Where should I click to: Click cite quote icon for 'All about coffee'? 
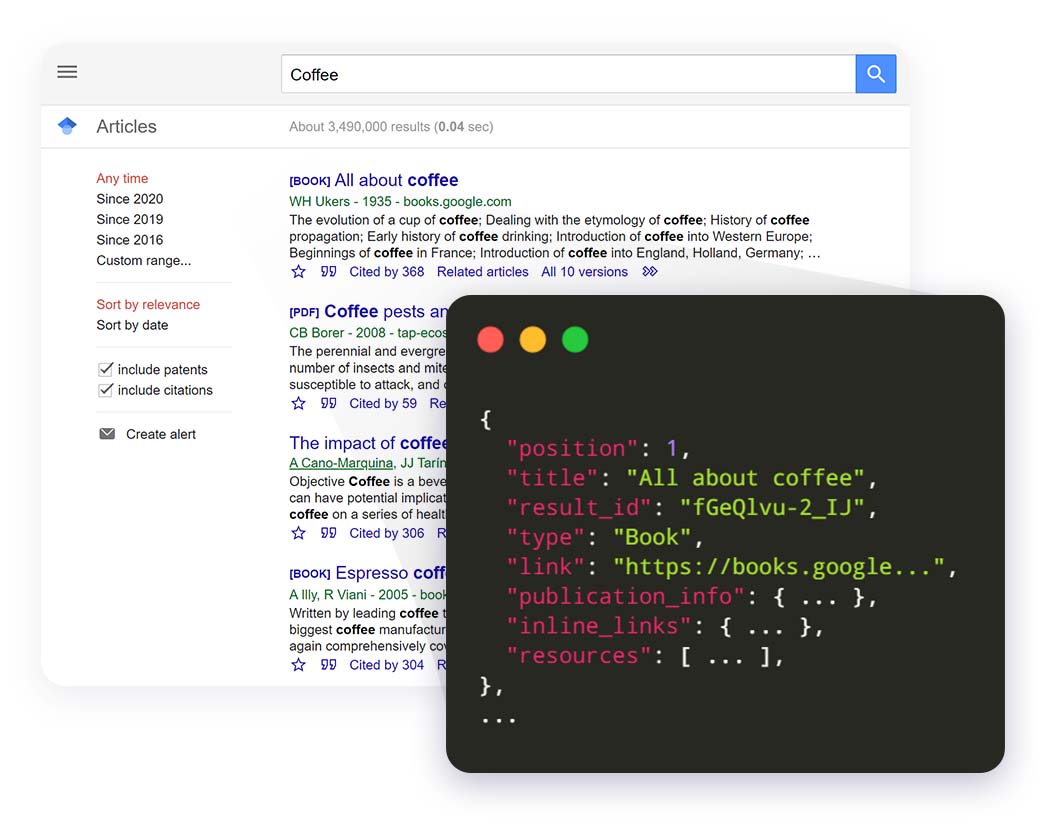(x=328, y=272)
